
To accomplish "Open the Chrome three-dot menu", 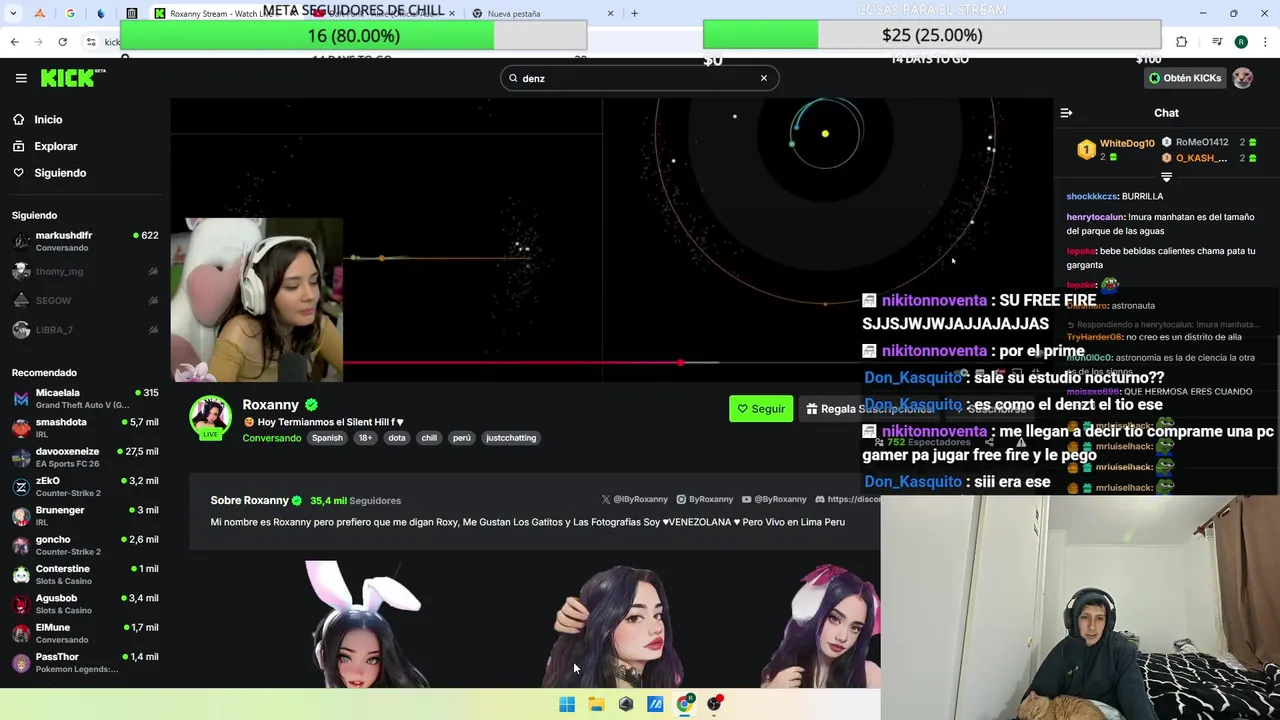I will [1265, 42].
